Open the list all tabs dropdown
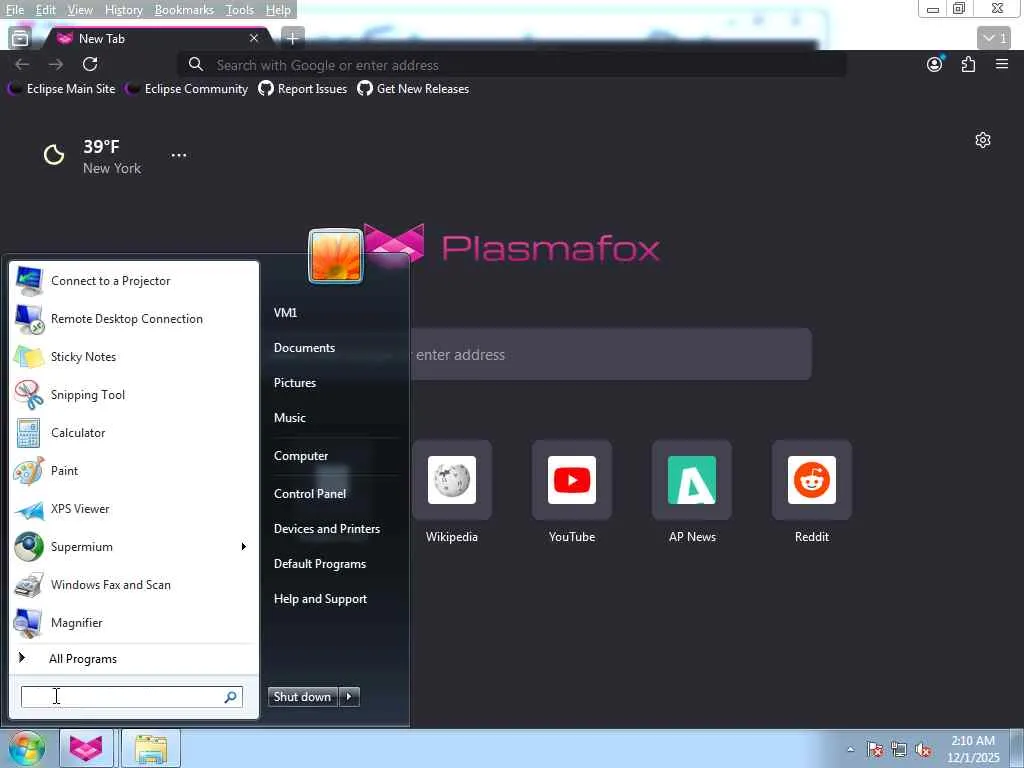 [x=996, y=39]
